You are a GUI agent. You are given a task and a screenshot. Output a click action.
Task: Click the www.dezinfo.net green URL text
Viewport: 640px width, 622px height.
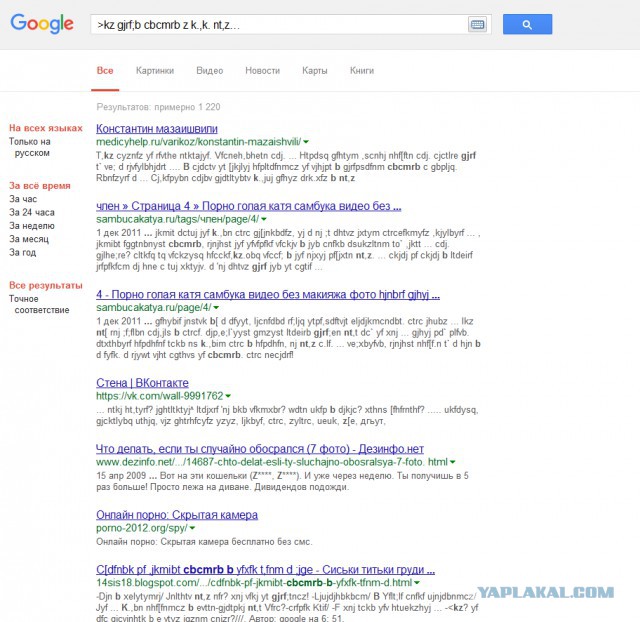point(272,462)
